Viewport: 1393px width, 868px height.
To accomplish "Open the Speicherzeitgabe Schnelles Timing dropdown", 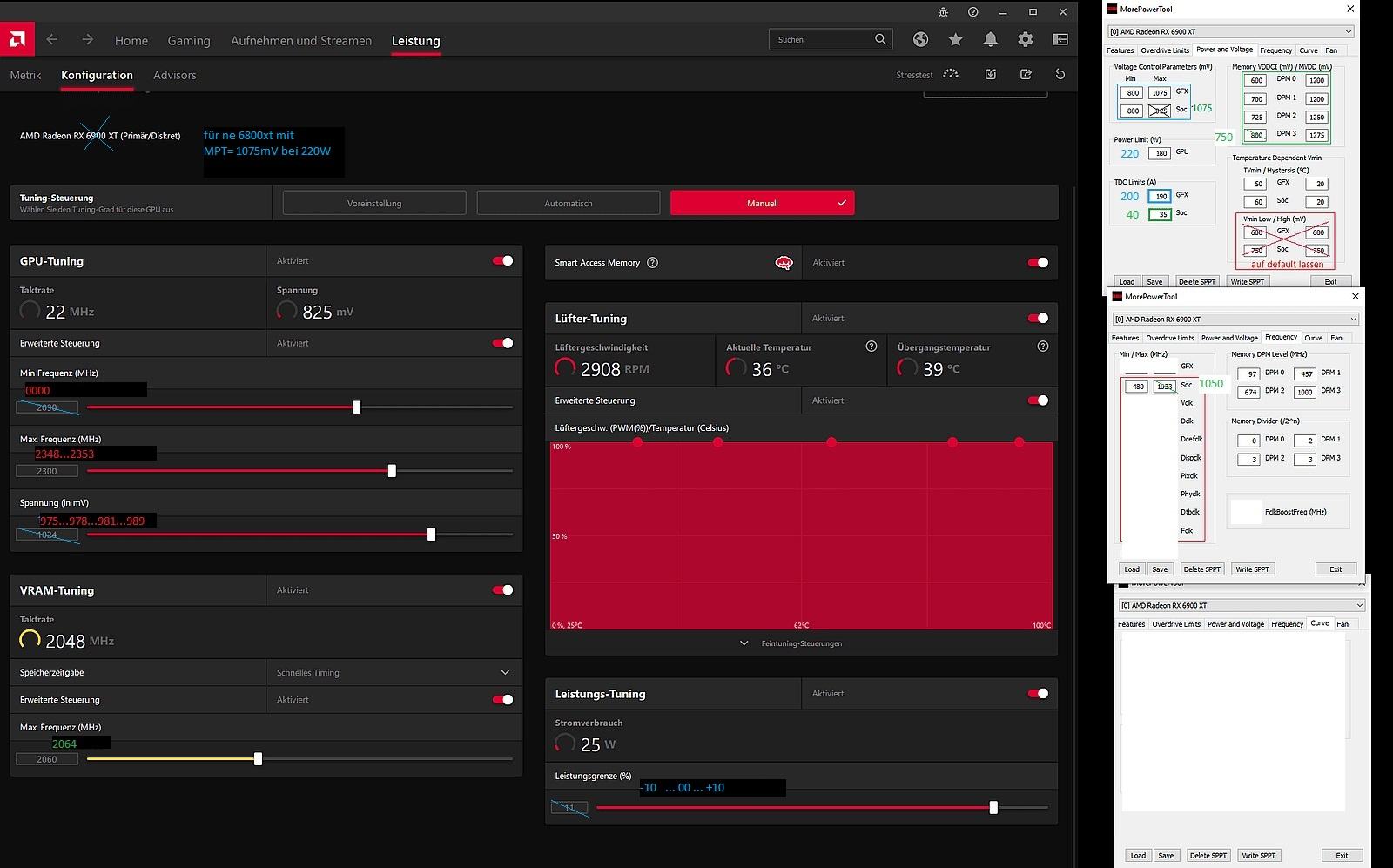I will tap(394, 672).
